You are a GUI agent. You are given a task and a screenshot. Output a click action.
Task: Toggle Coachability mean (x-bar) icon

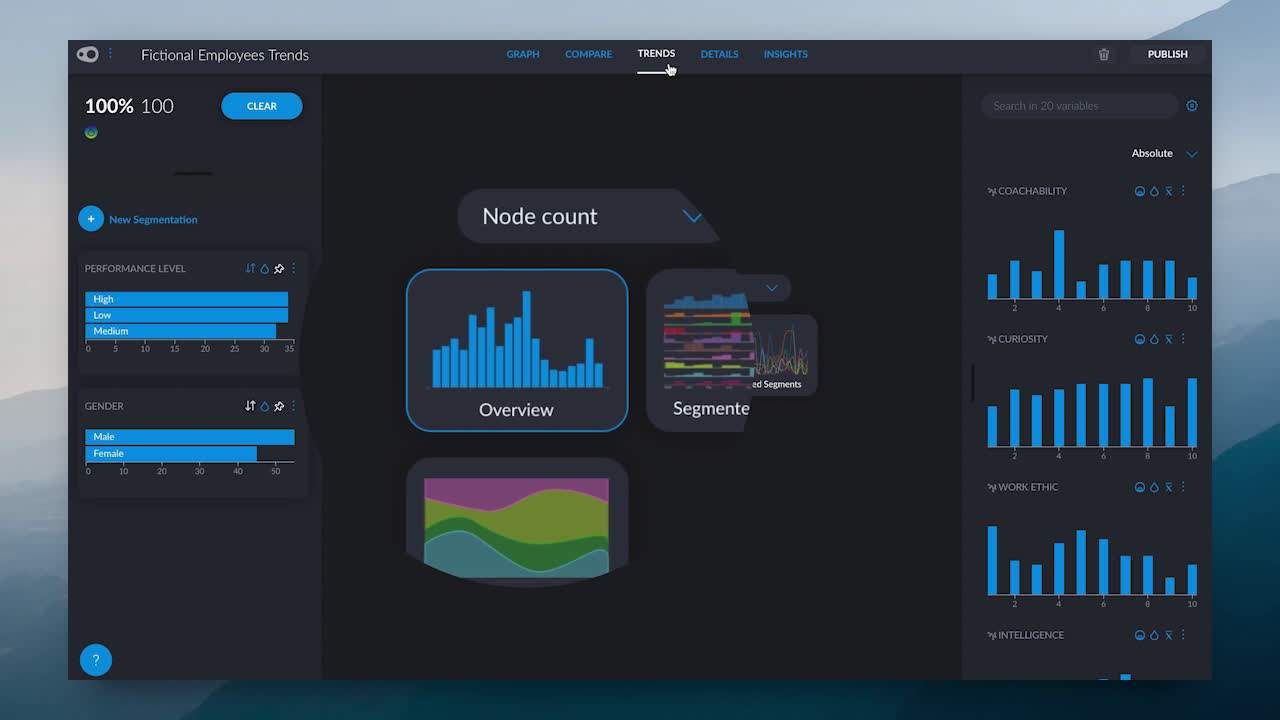click(x=1168, y=191)
